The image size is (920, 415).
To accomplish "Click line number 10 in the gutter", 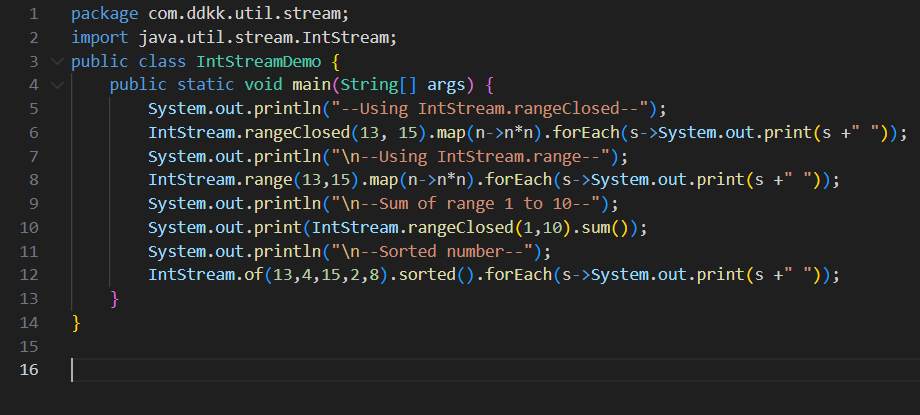I will 29,228.
